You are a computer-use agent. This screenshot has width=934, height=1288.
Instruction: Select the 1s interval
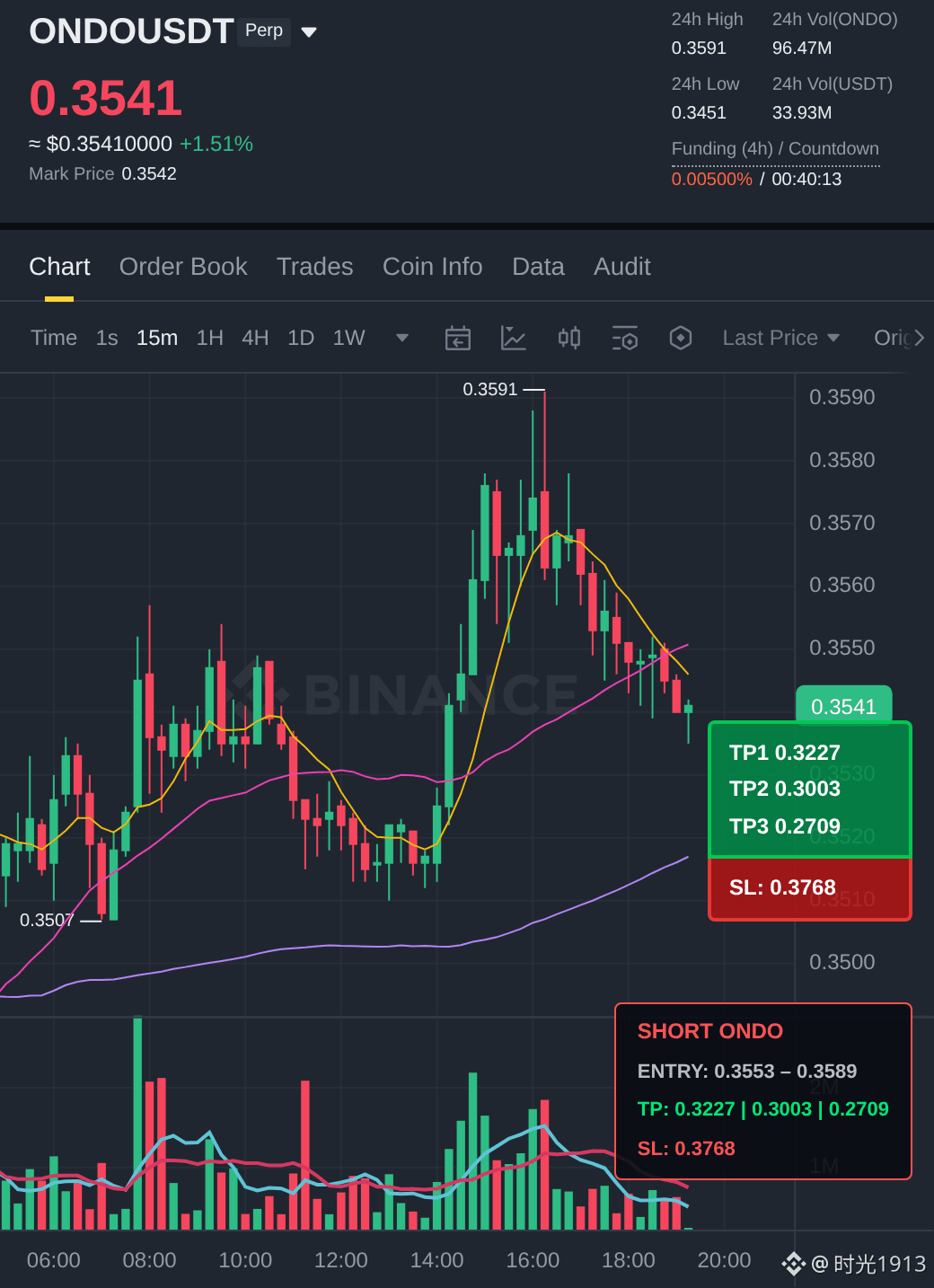point(107,338)
